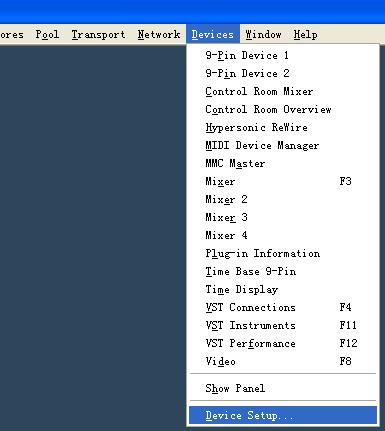Show Plug-in Information window
This screenshot has height=431, width=385.
tap(283, 253)
